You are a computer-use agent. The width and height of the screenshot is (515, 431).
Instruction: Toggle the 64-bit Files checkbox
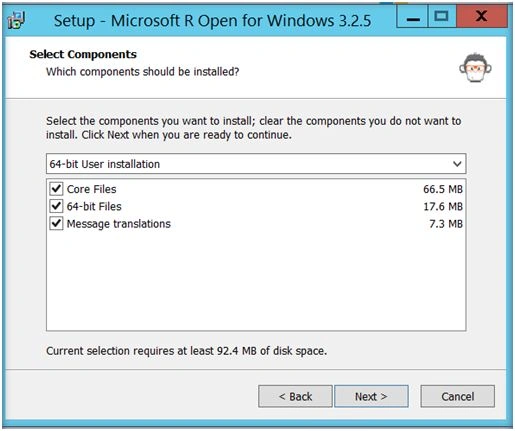coord(56,206)
